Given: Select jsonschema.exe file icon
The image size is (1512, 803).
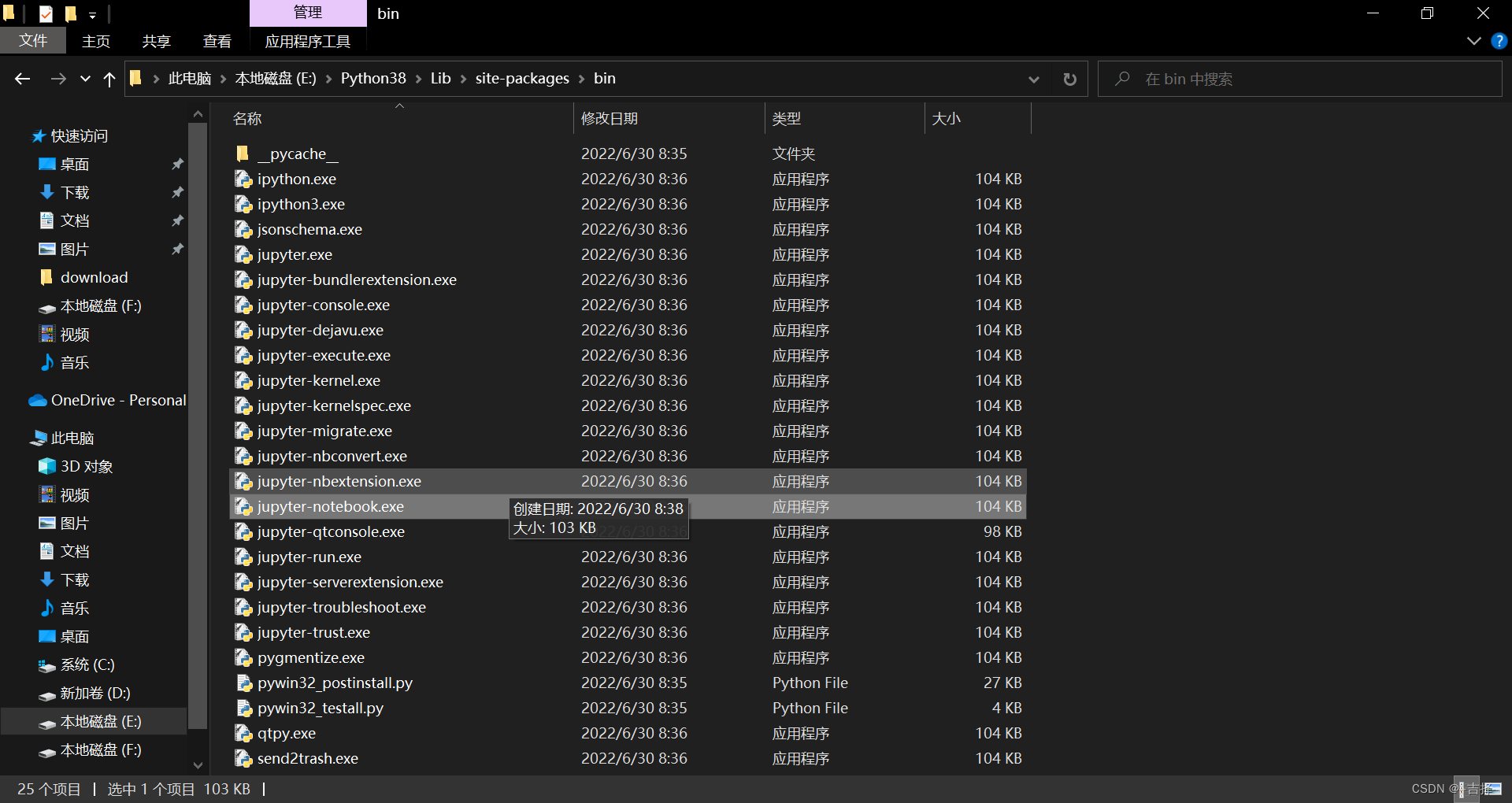Looking at the screenshot, I should (x=243, y=229).
